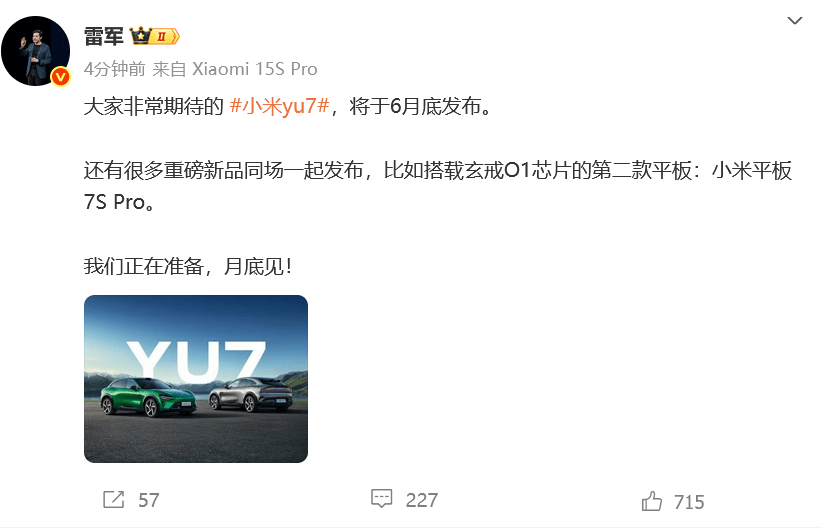Image resolution: width=822 pixels, height=528 pixels.
Task: Click the closing line 我们正在准备，月底见
Action: [x=187, y=266]
